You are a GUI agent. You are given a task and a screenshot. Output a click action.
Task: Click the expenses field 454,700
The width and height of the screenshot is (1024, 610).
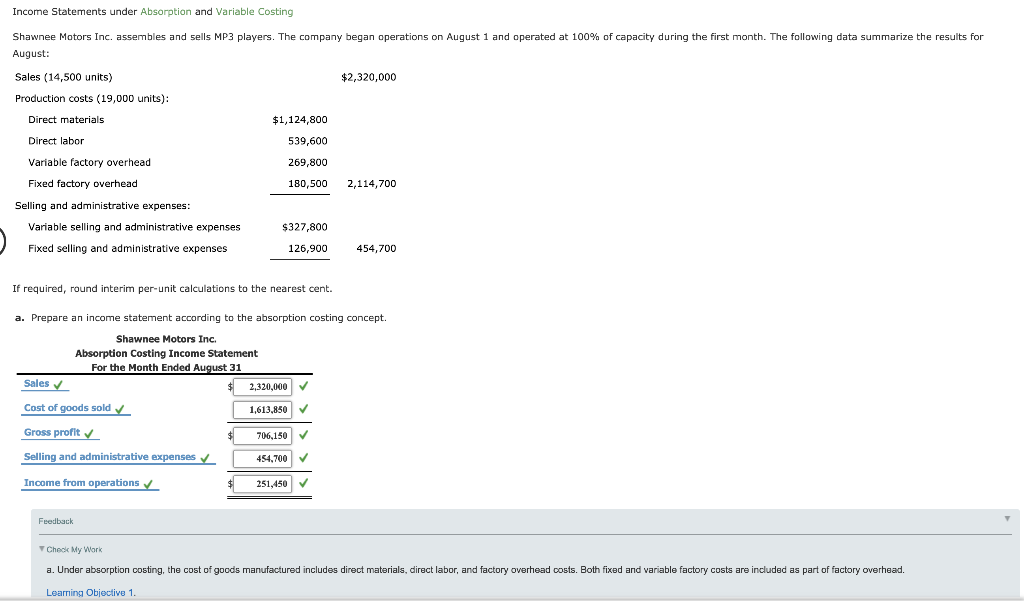263,458
